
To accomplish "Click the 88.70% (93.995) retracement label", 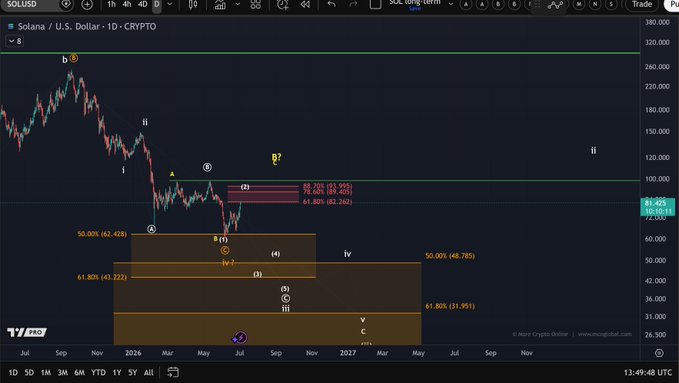I will pos(327,186).
